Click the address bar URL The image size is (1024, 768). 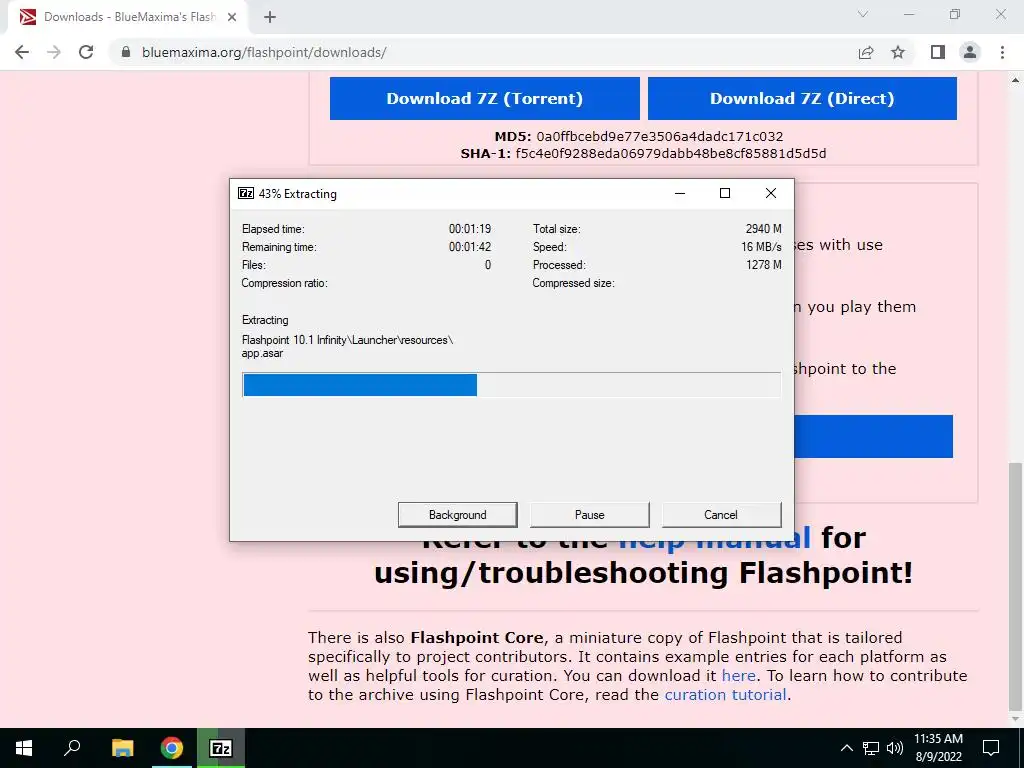tap(264, 52)
